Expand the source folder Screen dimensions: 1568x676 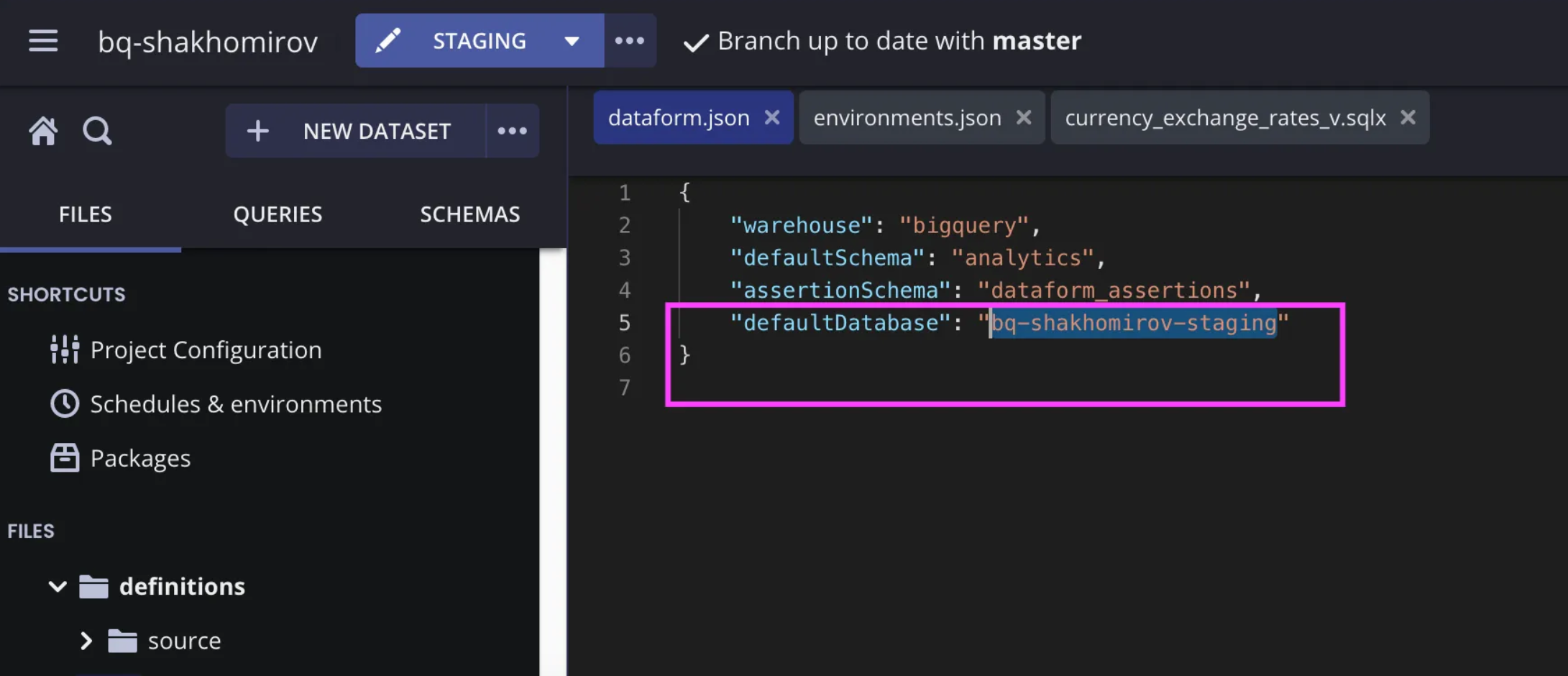pyautogui.click(x=86, y=640)
